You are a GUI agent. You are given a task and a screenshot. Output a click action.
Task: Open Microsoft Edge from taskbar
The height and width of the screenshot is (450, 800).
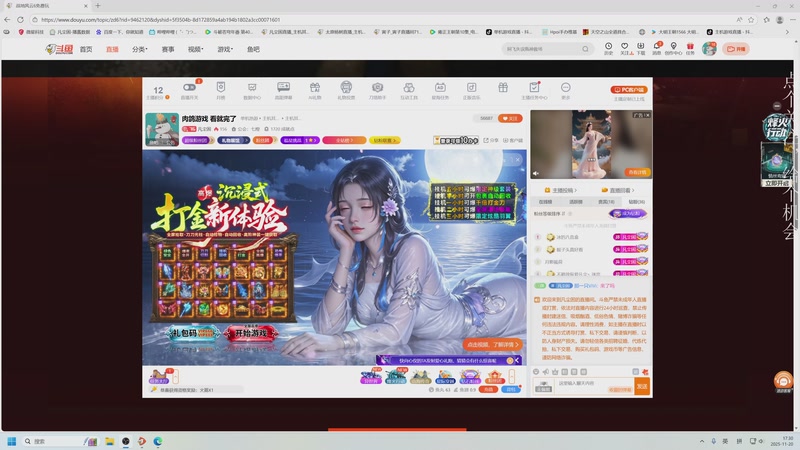pyautogui.click(x=158, y=441)
